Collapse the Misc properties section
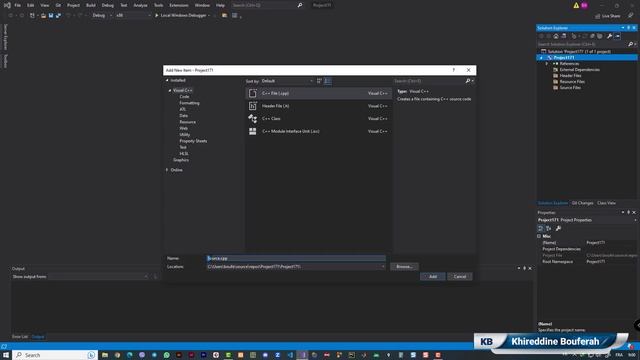The width and height of the screenshot is (640, 360). [x=539, y=236]
